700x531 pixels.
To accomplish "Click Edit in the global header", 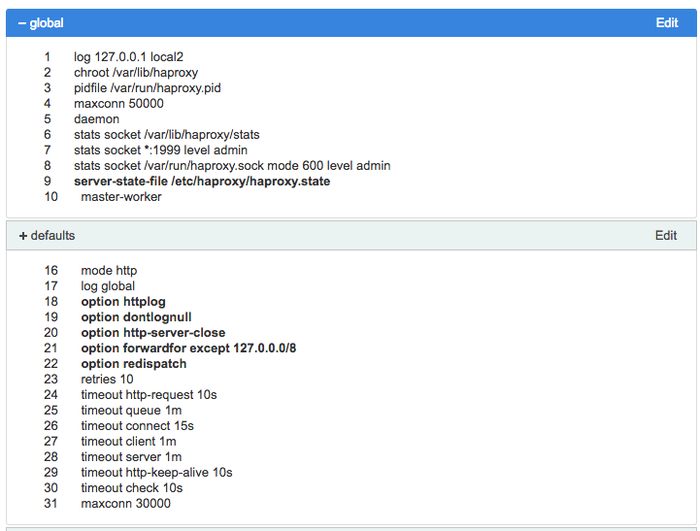I will 667,23.
